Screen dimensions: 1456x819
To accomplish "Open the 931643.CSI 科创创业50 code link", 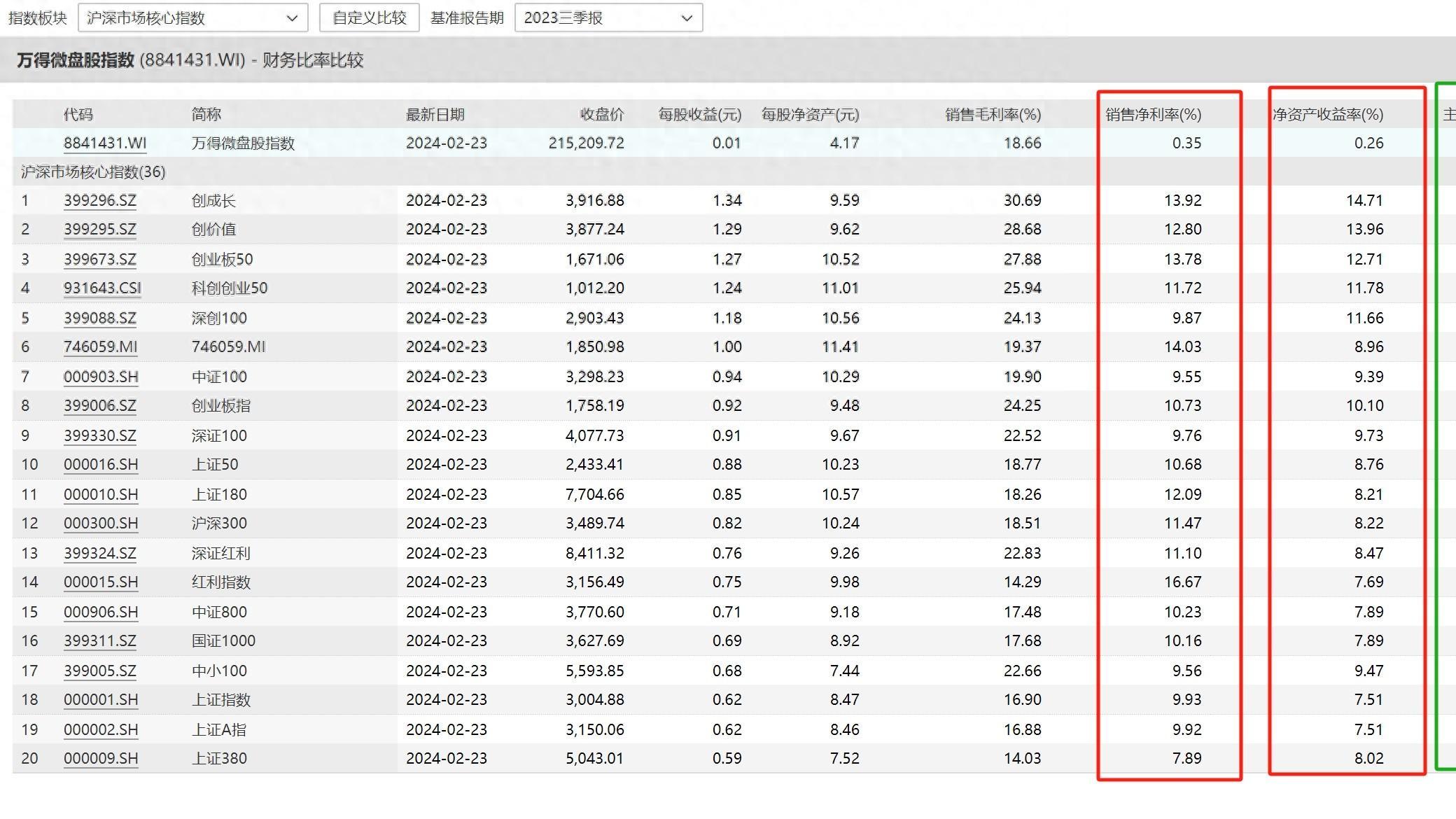I will (102, 288).
